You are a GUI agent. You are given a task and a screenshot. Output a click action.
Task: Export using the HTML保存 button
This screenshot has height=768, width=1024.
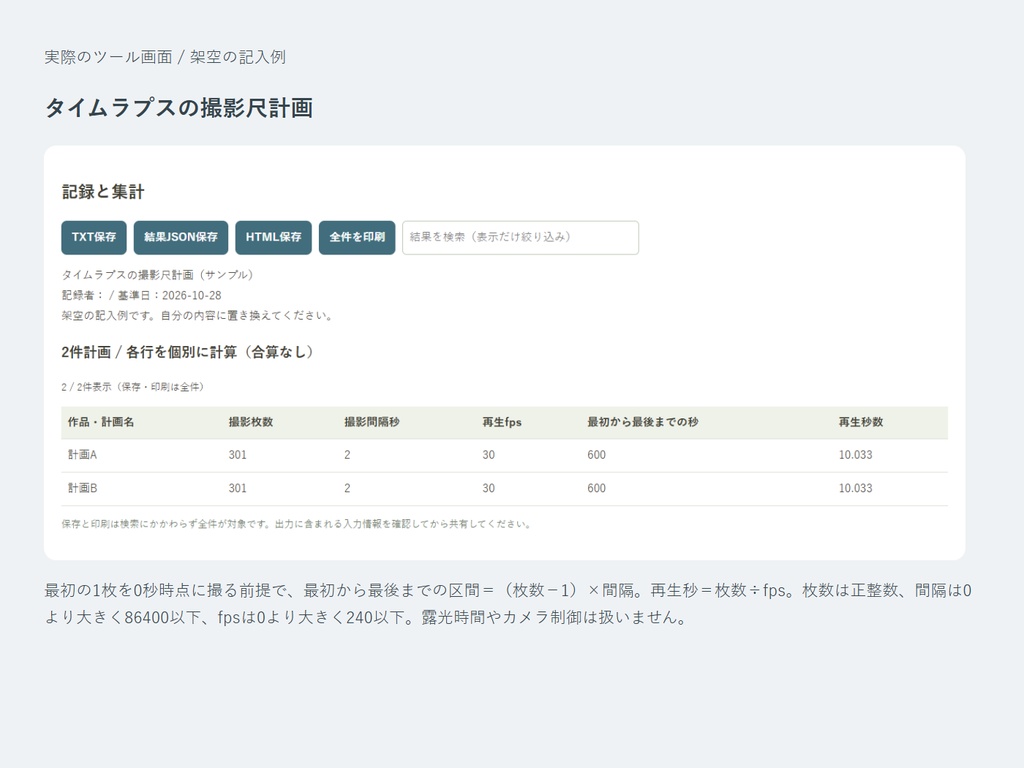click(274, 237)
